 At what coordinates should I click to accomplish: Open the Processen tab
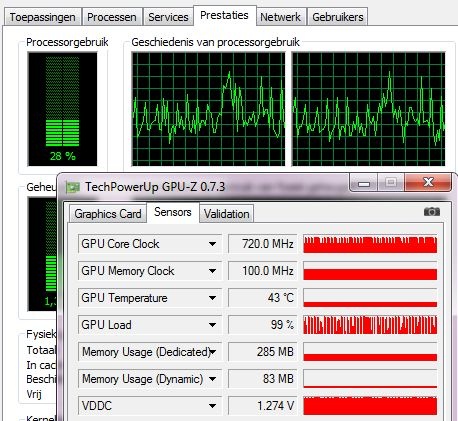pyautogui.click(x=112, y=17)
